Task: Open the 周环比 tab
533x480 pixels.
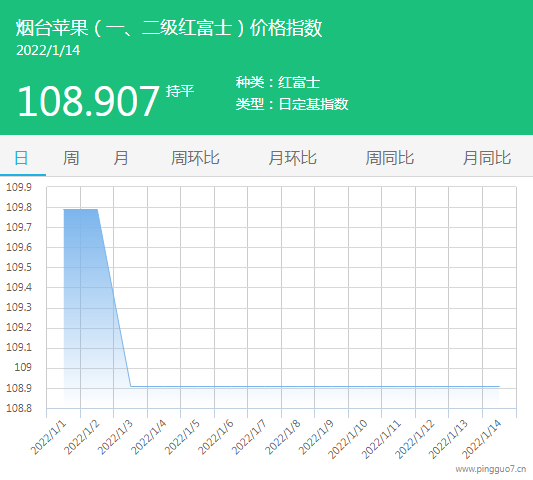Action: 195,158
